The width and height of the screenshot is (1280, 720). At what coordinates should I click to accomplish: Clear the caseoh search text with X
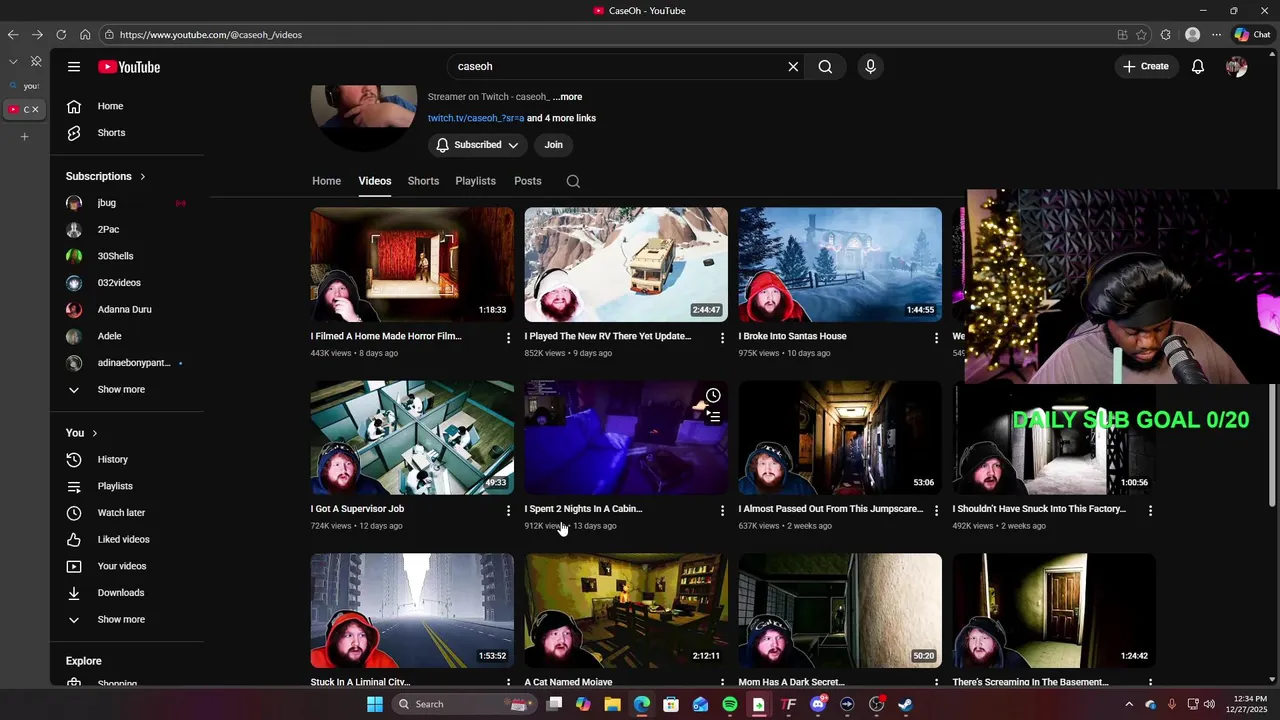[793, 67]
